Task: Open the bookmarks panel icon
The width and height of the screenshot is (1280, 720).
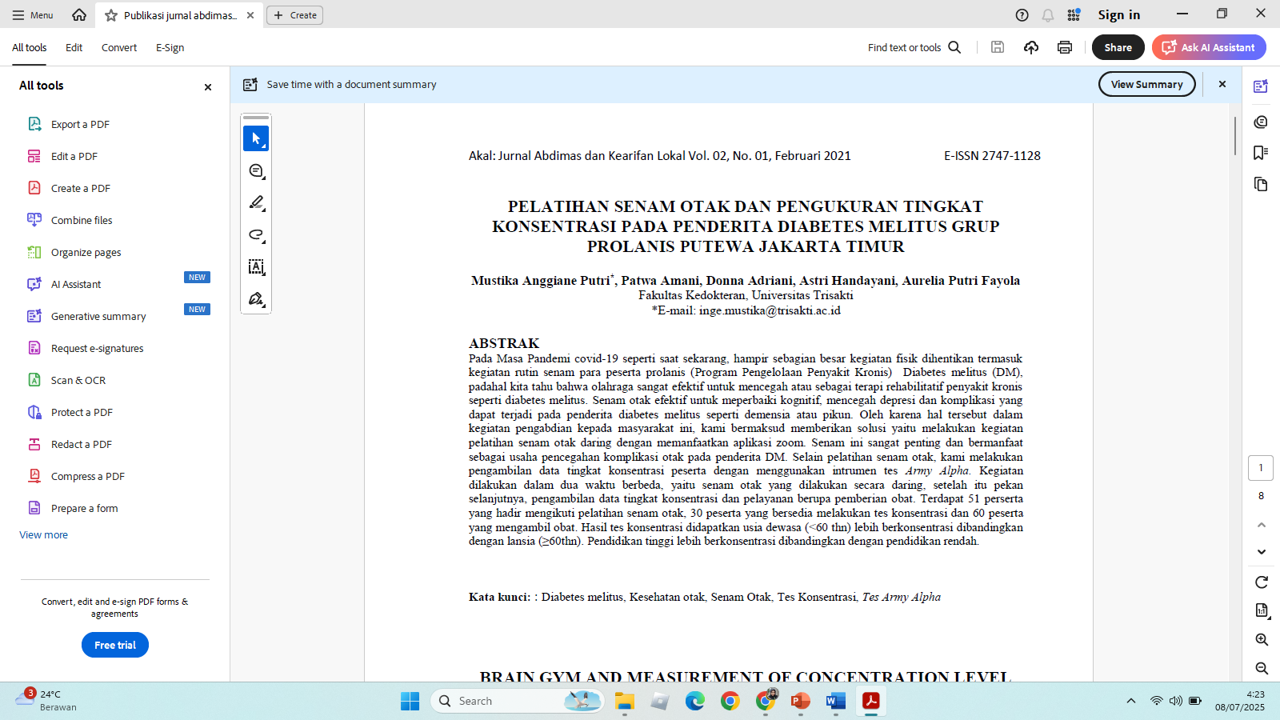Action: [1261, 153]
